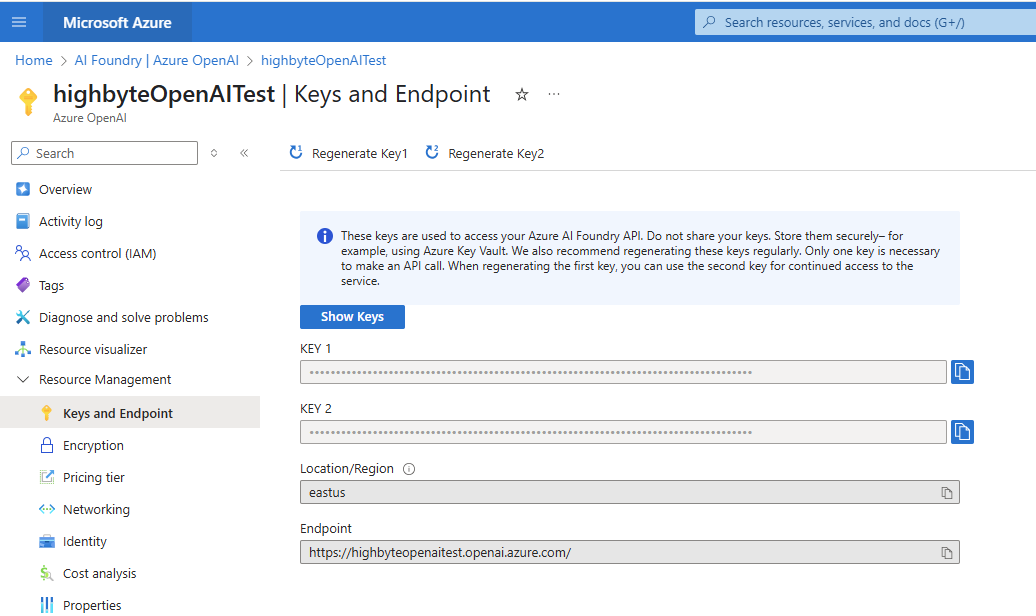This screenshot has width=1036, height=616.
Task: Open AI Foundry | Azure OpenAI breadcrumb
Action: (157, 60)
